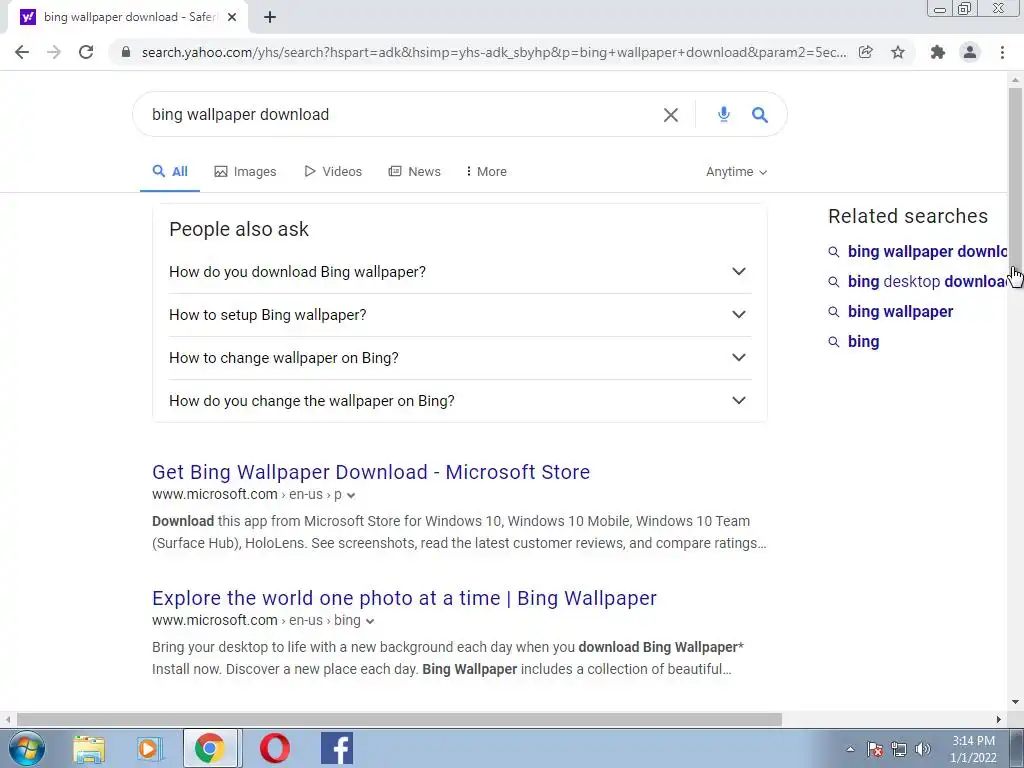The width and height of the screenshot is (1024, 768).
Task: Open the arrow next to microsoft.com › en-us › bing
Action: click(x=370, y=622)
